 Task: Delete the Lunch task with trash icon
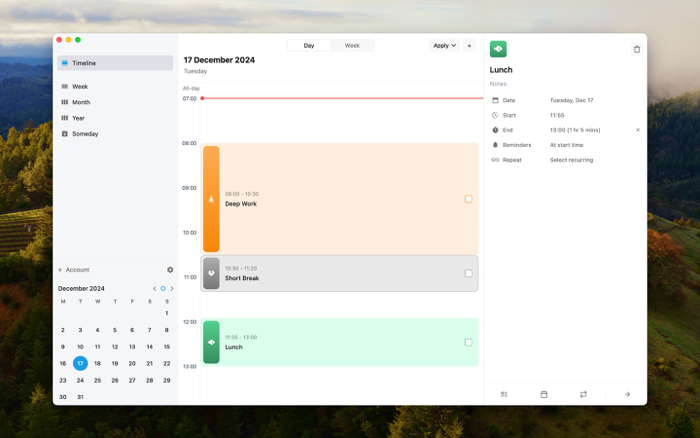(x=637, y=49)
